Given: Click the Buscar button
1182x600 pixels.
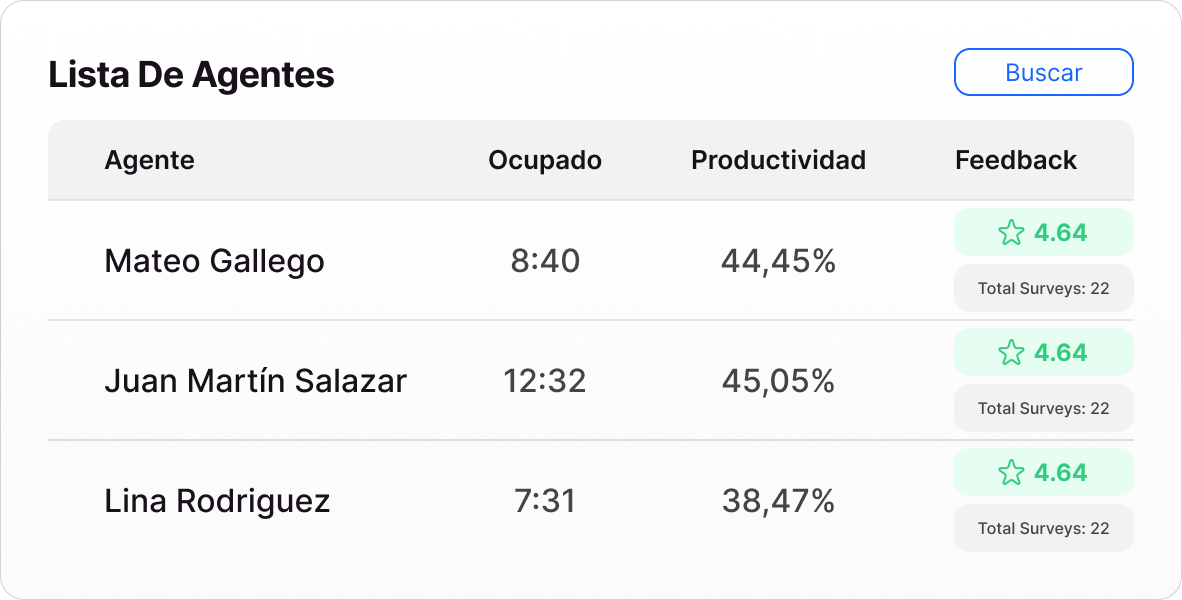Looking at the screenshot, I should [x=1043, y=72].
